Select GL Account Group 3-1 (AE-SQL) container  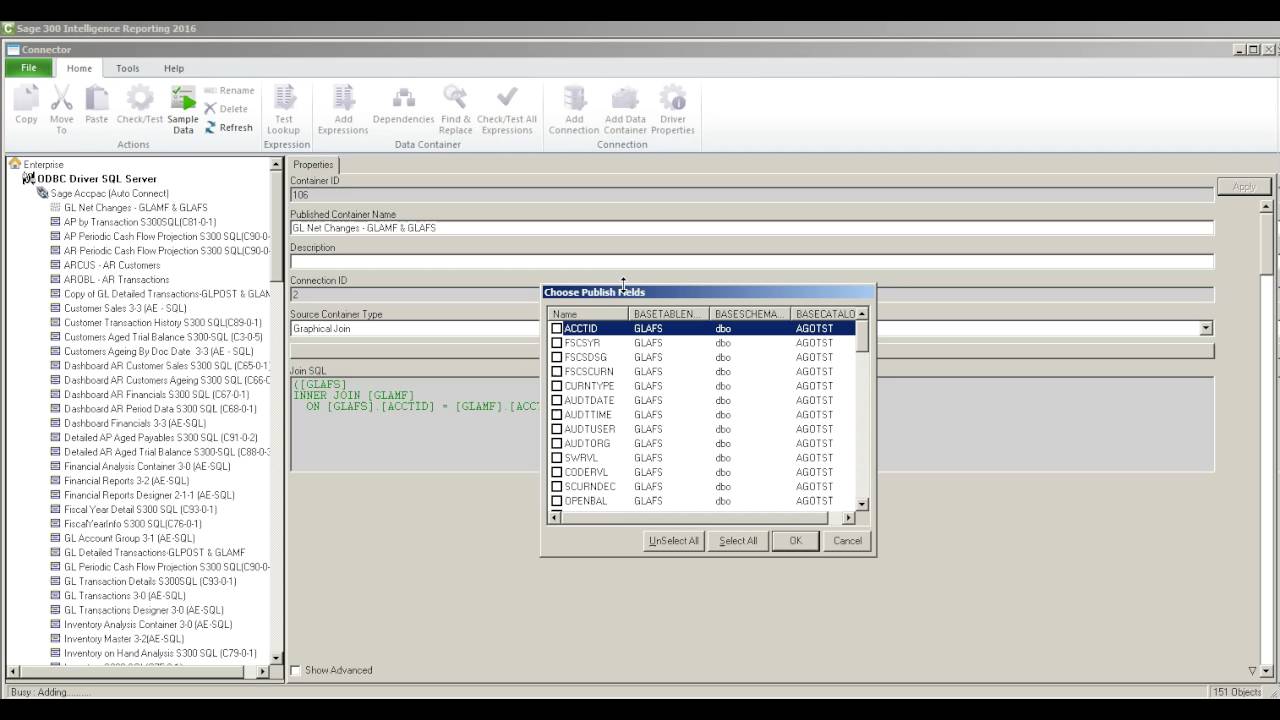(130, 538)
